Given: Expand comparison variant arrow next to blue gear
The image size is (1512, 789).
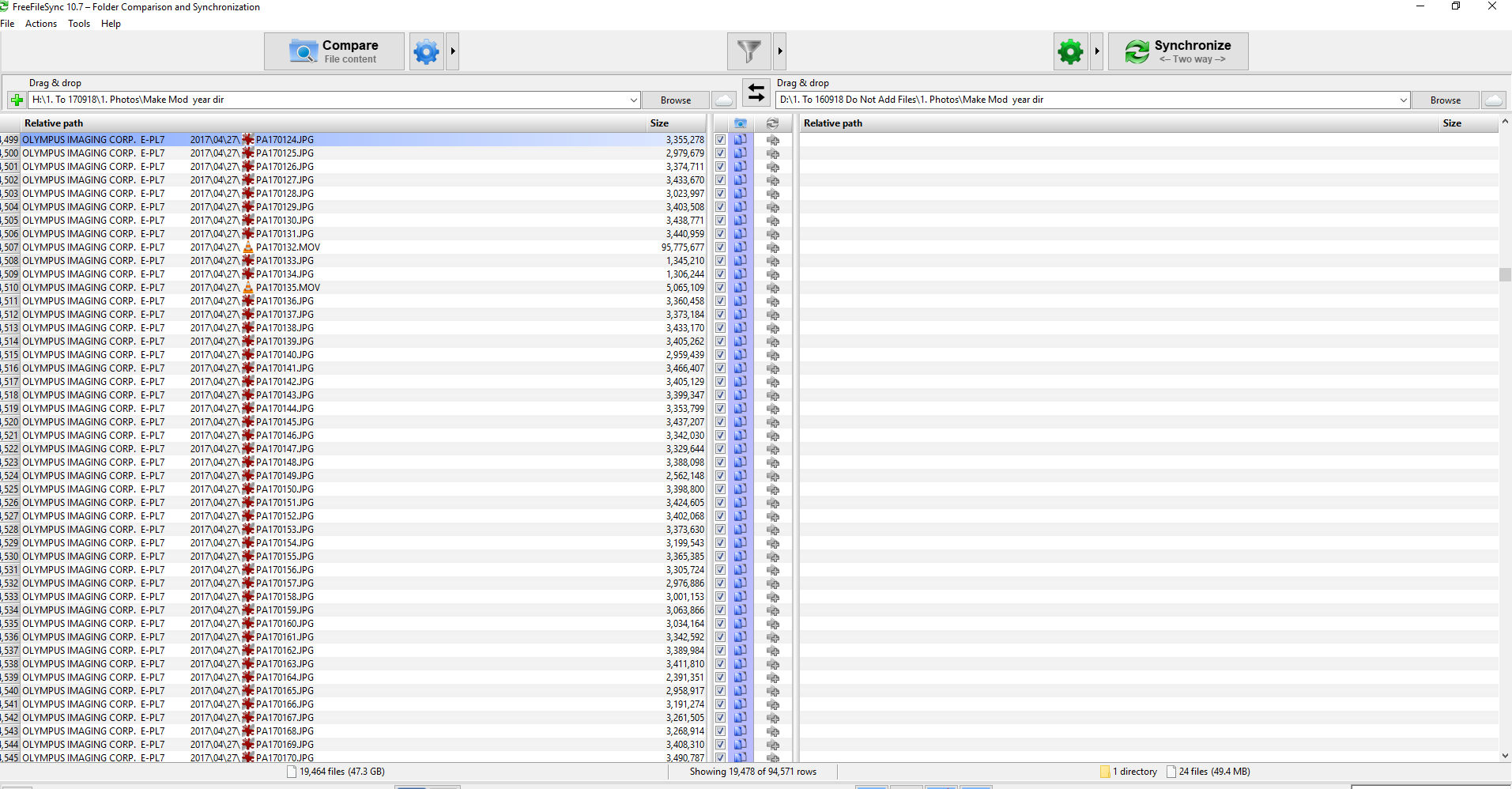Looking at the screenshot, I should tap(453, 51).
